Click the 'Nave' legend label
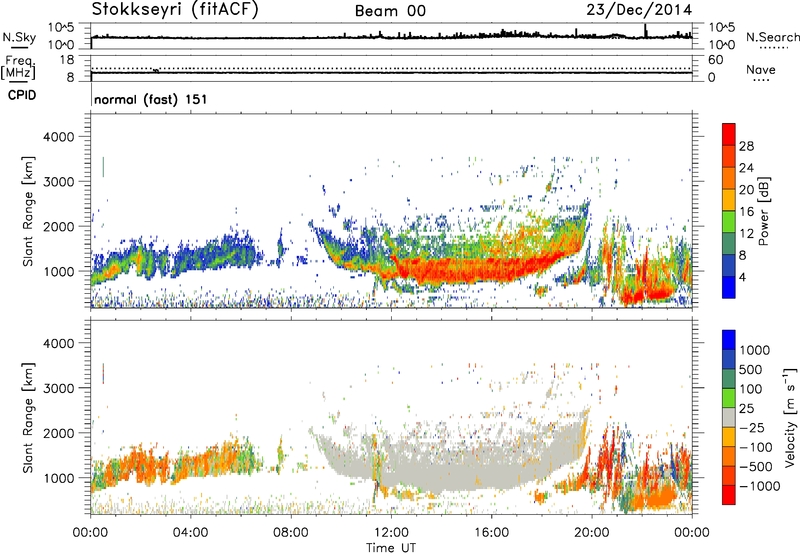Screen dimensions: 800x554 click(x=761, y=69)
